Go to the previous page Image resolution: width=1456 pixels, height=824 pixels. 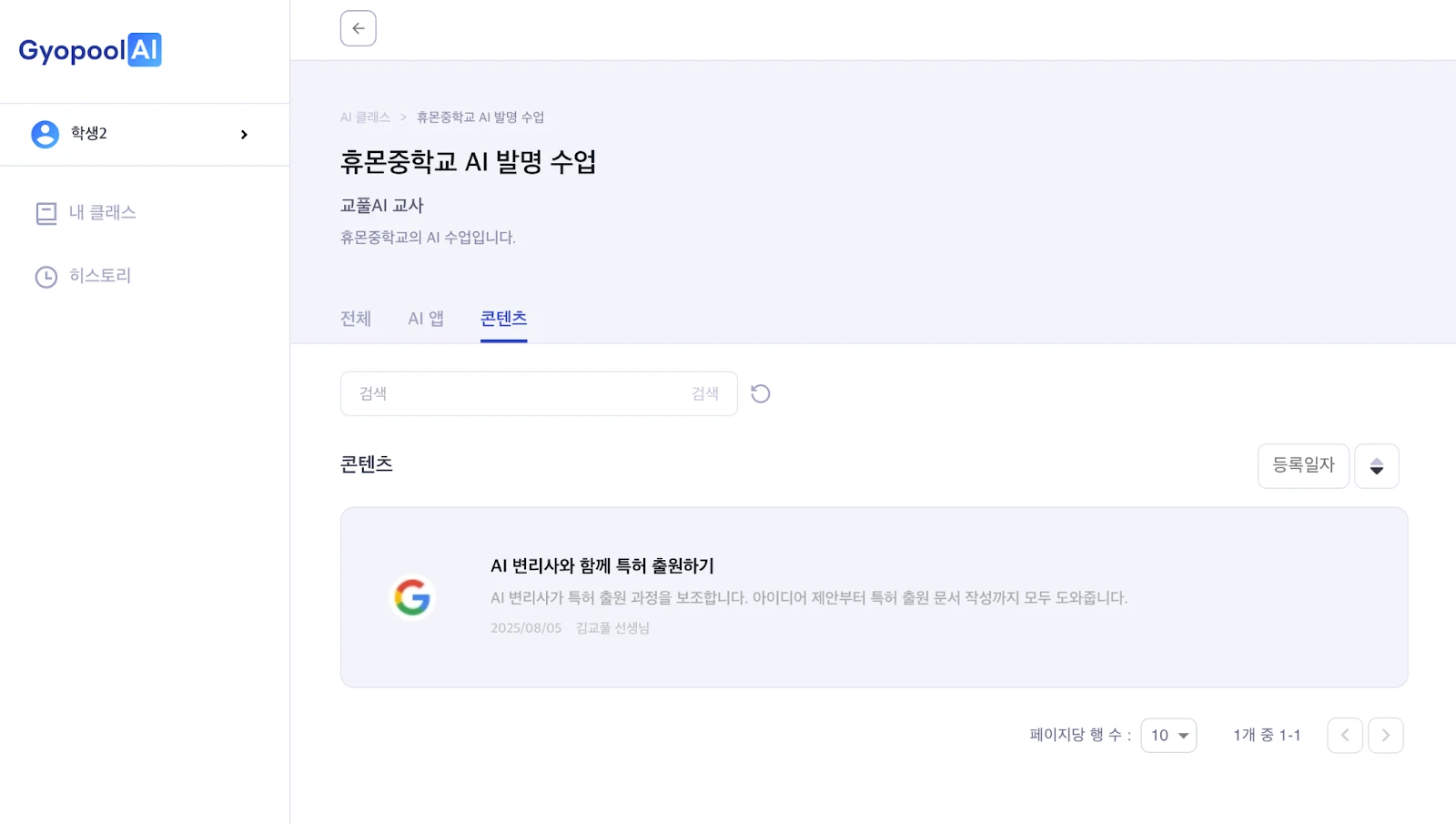click(1344, 735)
